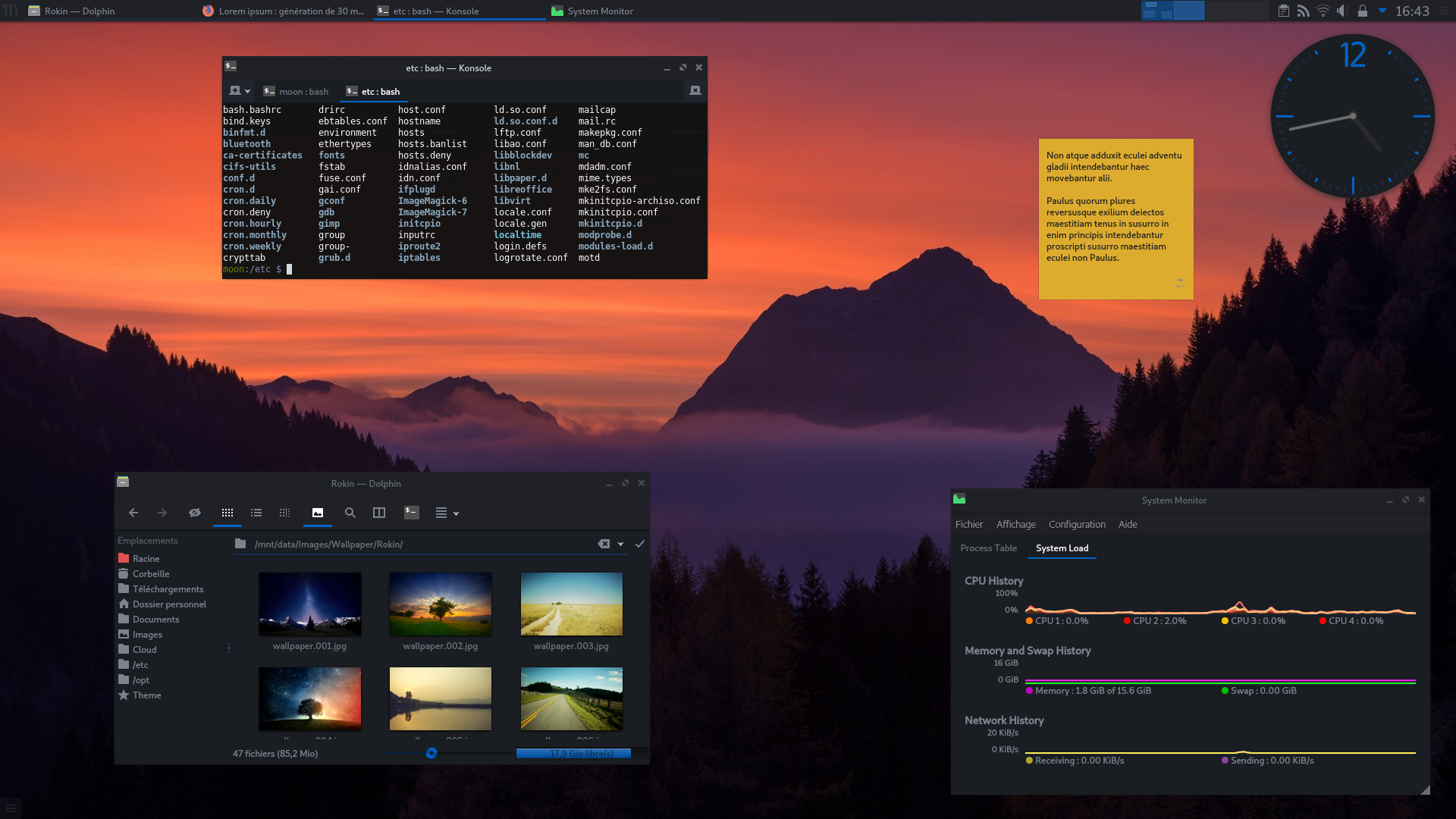
Task: Open the volume icon in system tray
Action: pyautogui.click(x=1342, y=11)
